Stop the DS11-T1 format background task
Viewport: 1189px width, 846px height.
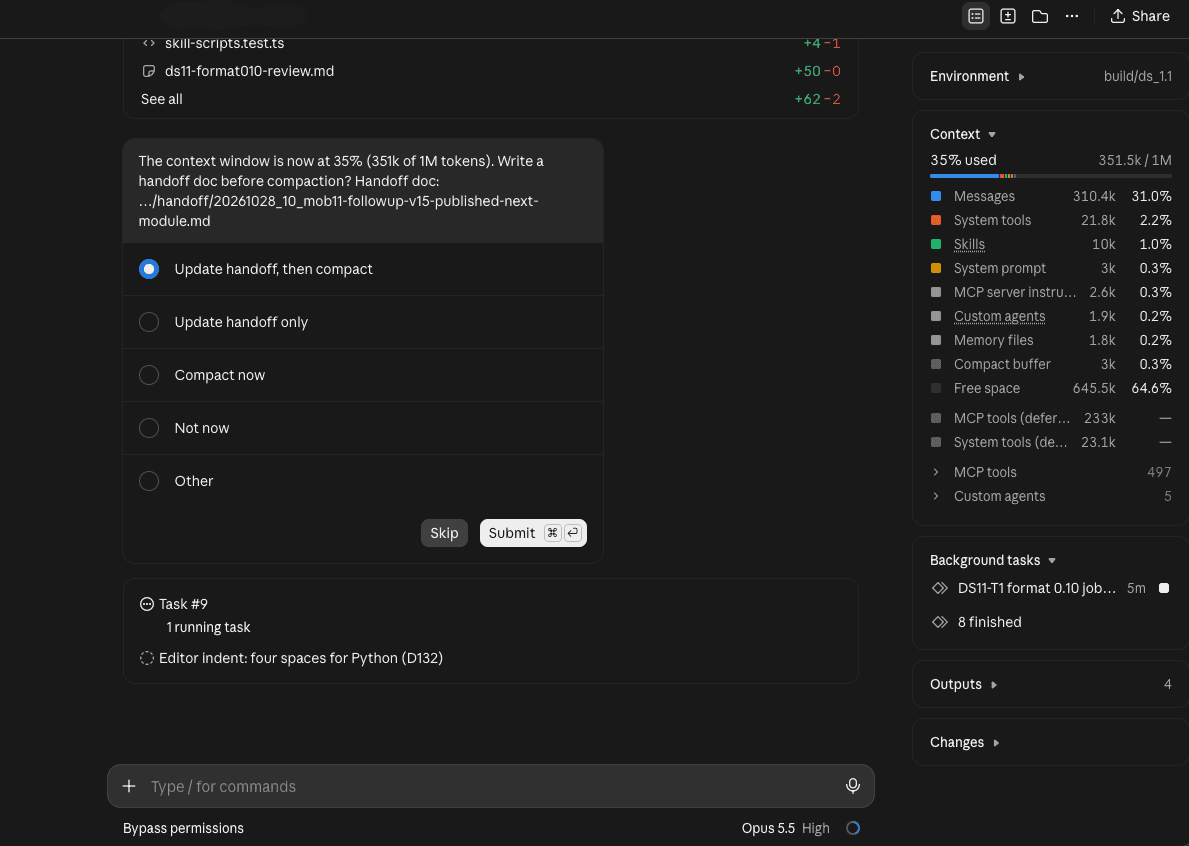coord(1164,588)
